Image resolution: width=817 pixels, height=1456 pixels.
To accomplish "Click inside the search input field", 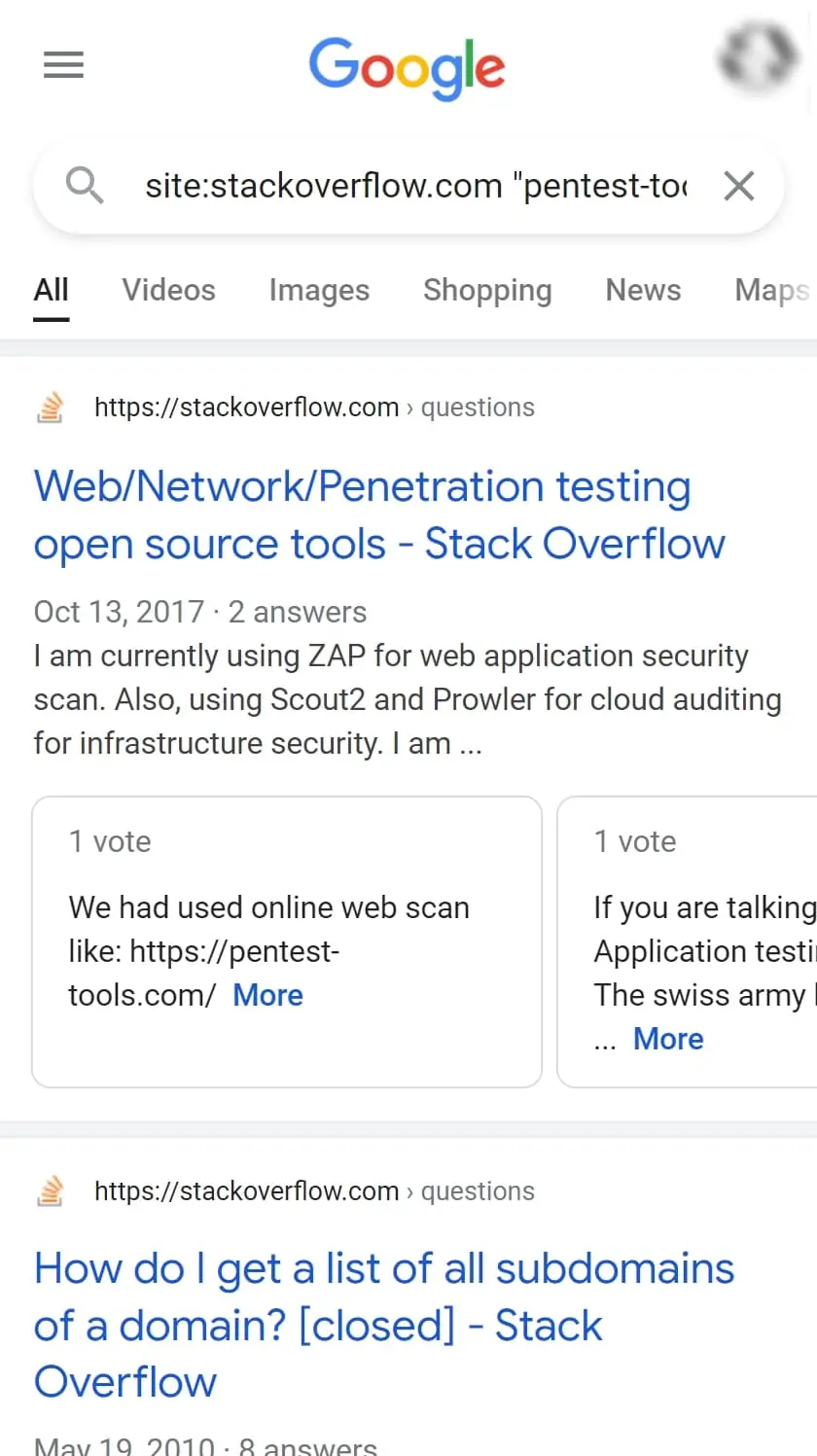I will [408, 186].
